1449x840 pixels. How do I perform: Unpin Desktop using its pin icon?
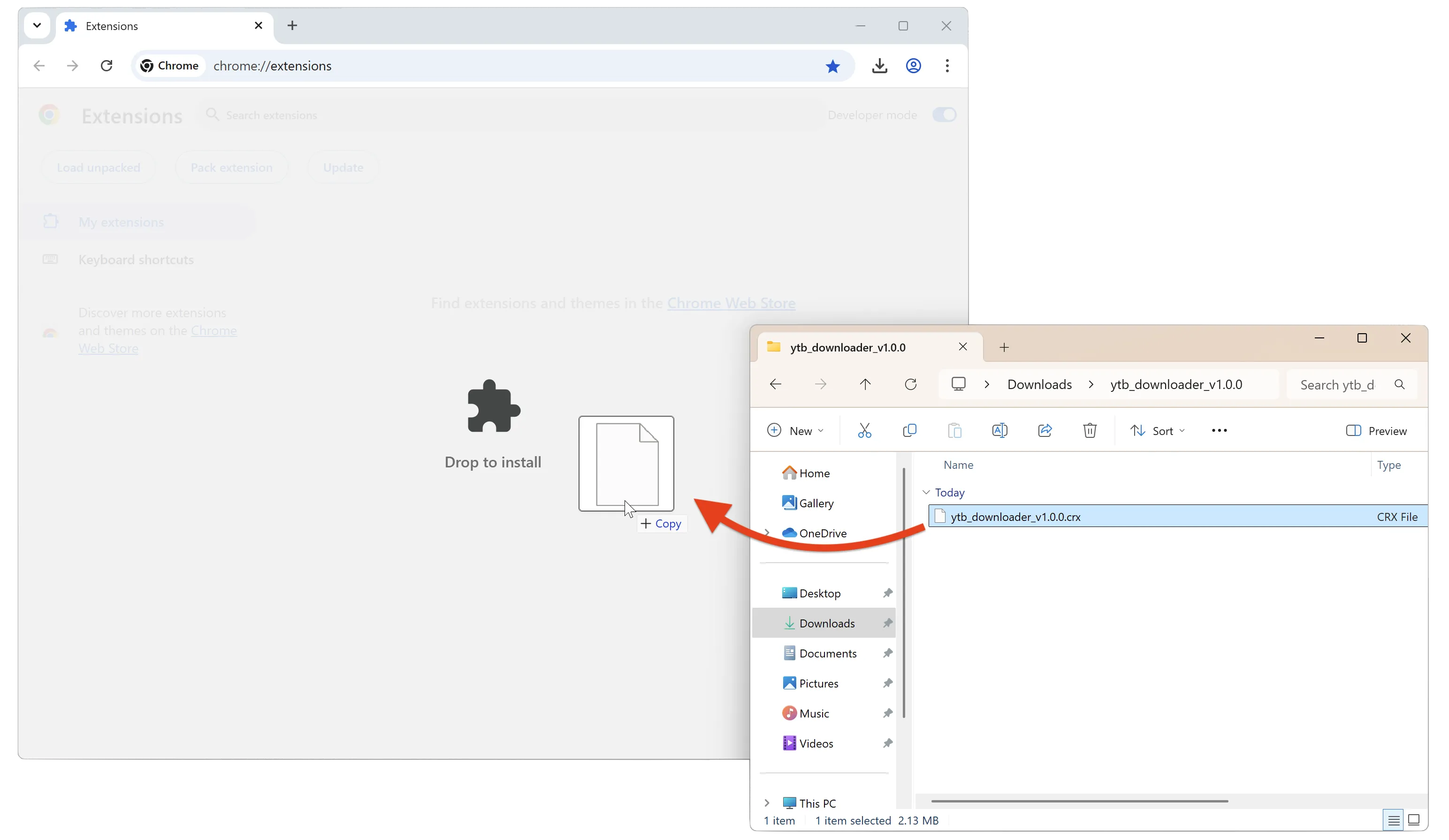887,593
